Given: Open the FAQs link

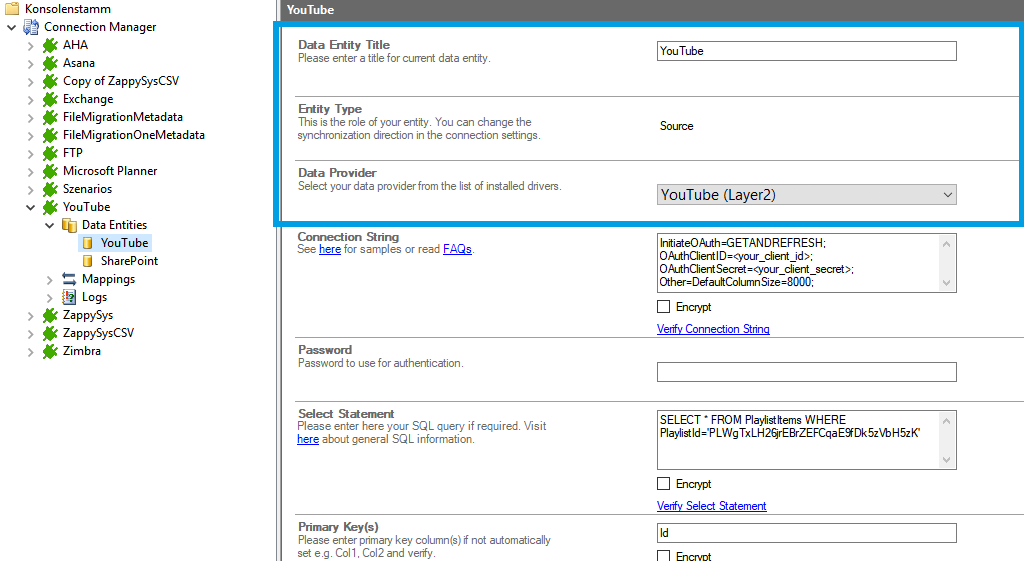Looking at the screenshot, I should (457, 249).
